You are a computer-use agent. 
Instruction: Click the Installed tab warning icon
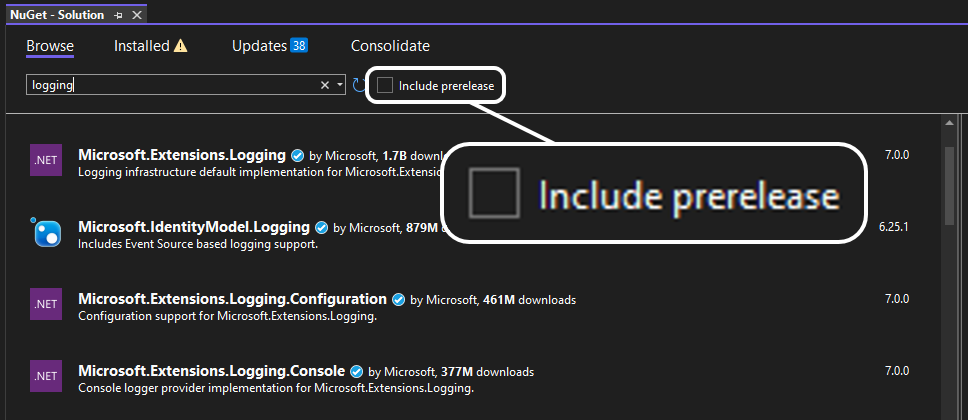[180, 46]
